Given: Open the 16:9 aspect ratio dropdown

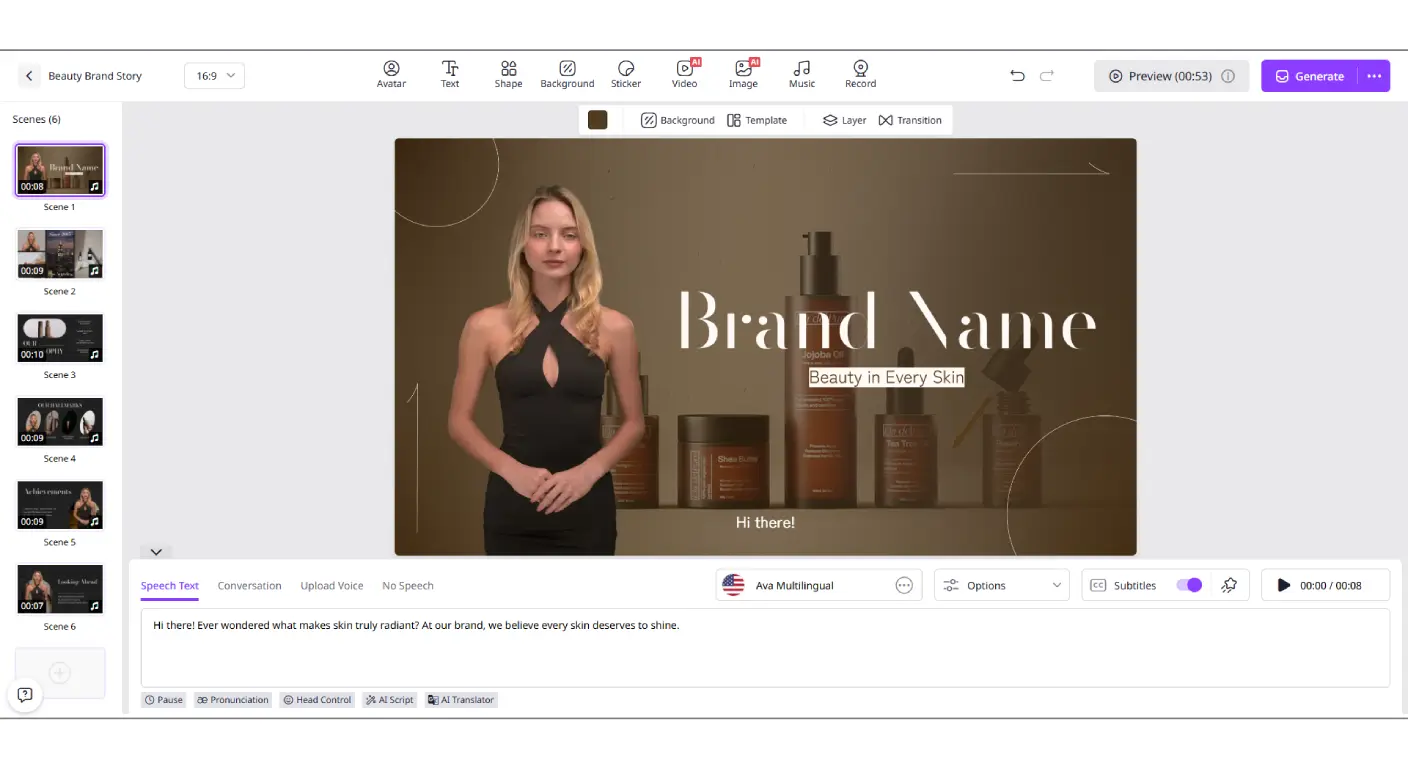Looking at the screenshot, I should pos(214,76).
